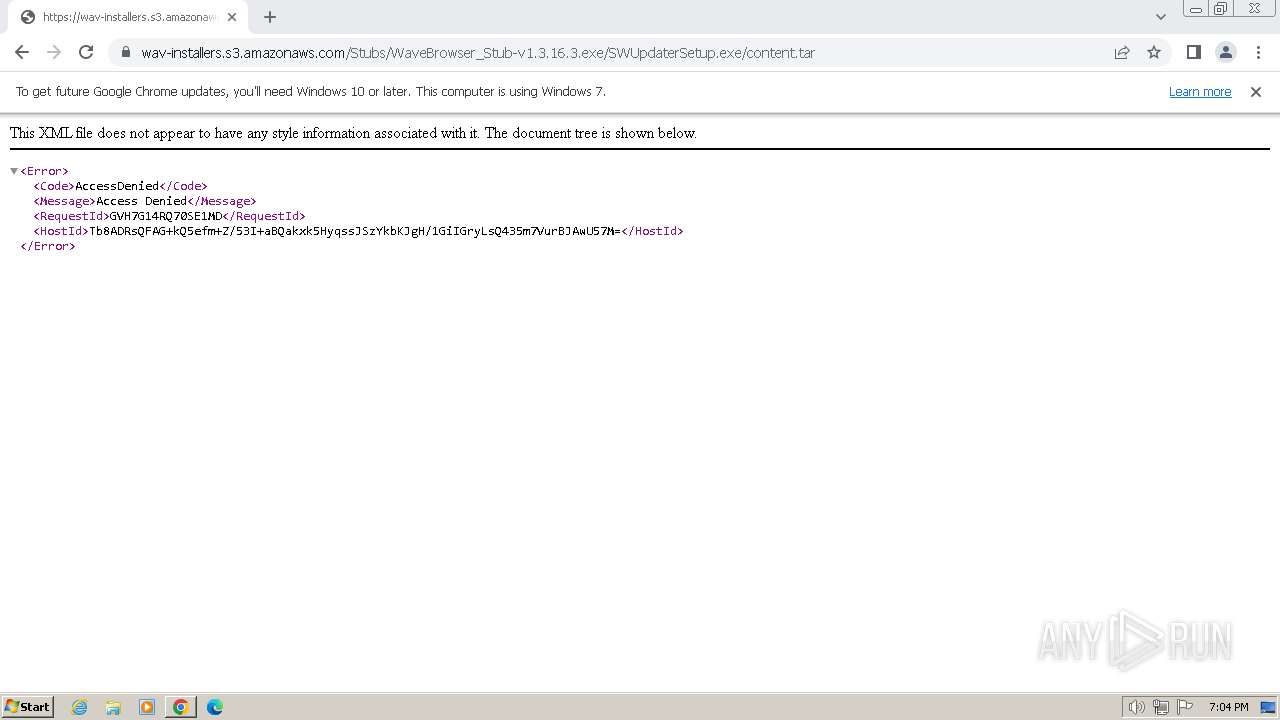Focus the address bar URL
Image resolution: width=1280 pixels, height=720 pixels.
[x=478, y=53]
